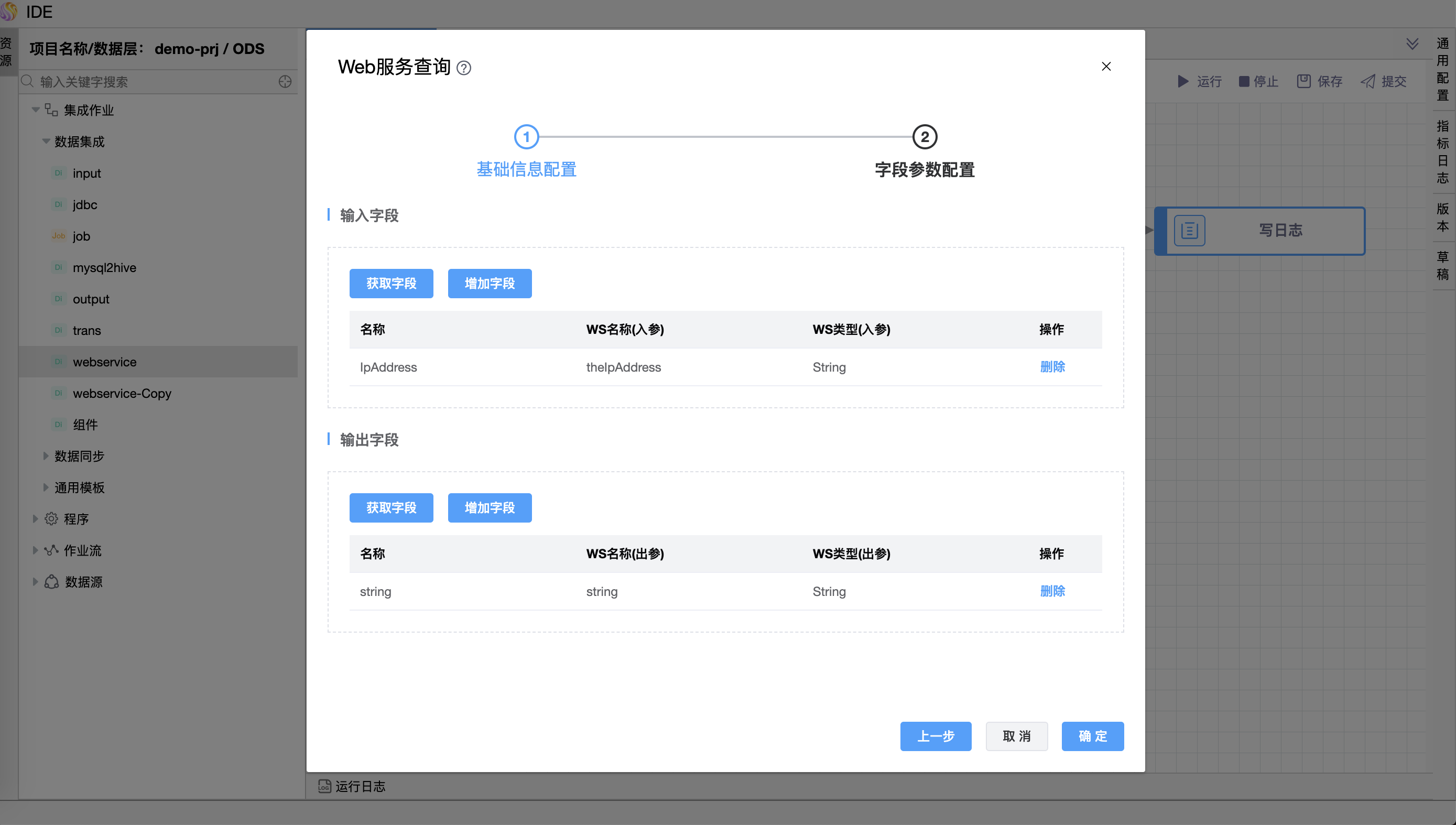Expand the 作业流 tree node
Screen dimensions: 1456x825
(x=36, y=550)
